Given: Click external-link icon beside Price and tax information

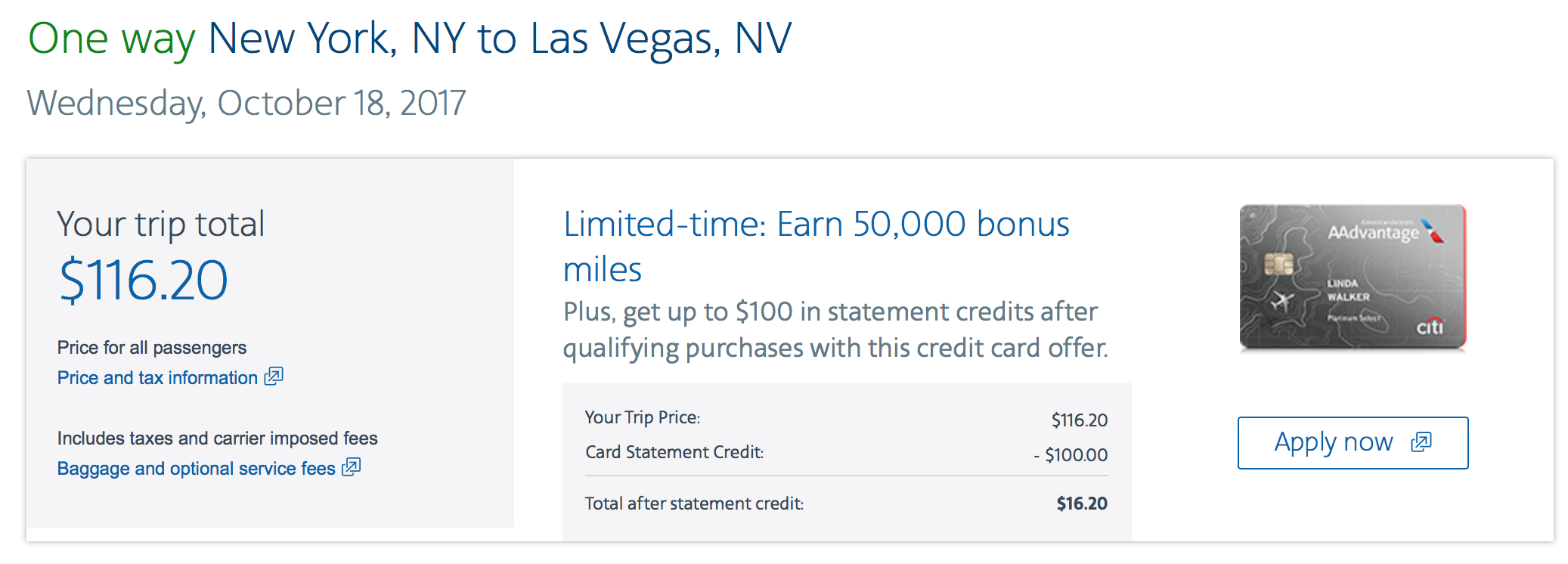Looking at the screenshot, I should [274, 376].
